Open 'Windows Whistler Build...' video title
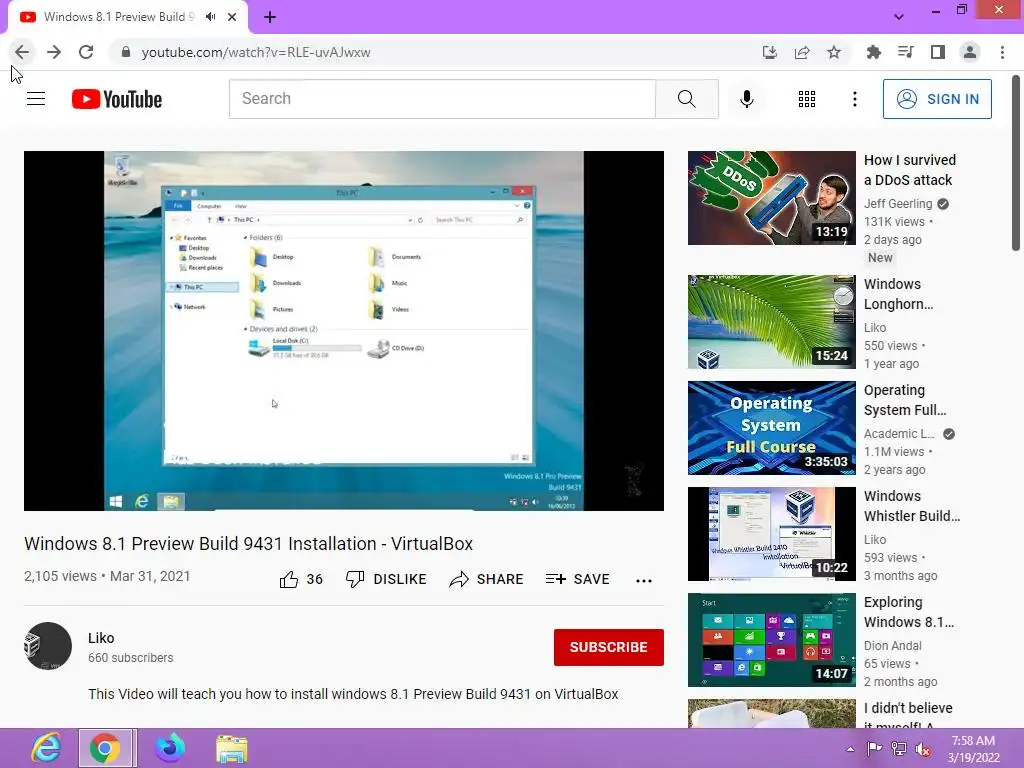The width and height of the screenshot is (1024, 768). [x=912, y=506]
